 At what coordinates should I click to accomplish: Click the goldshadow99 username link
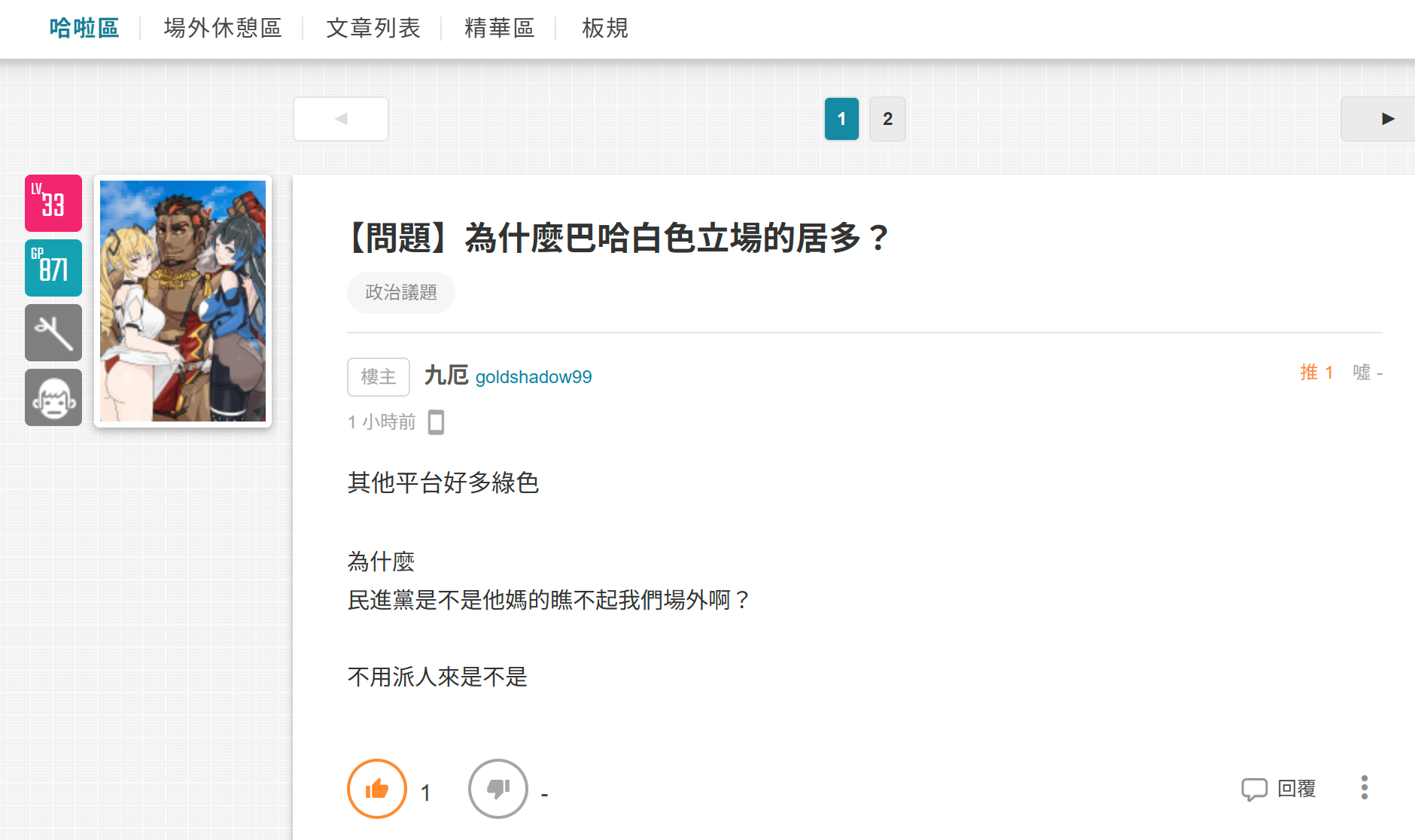(534, 377)
